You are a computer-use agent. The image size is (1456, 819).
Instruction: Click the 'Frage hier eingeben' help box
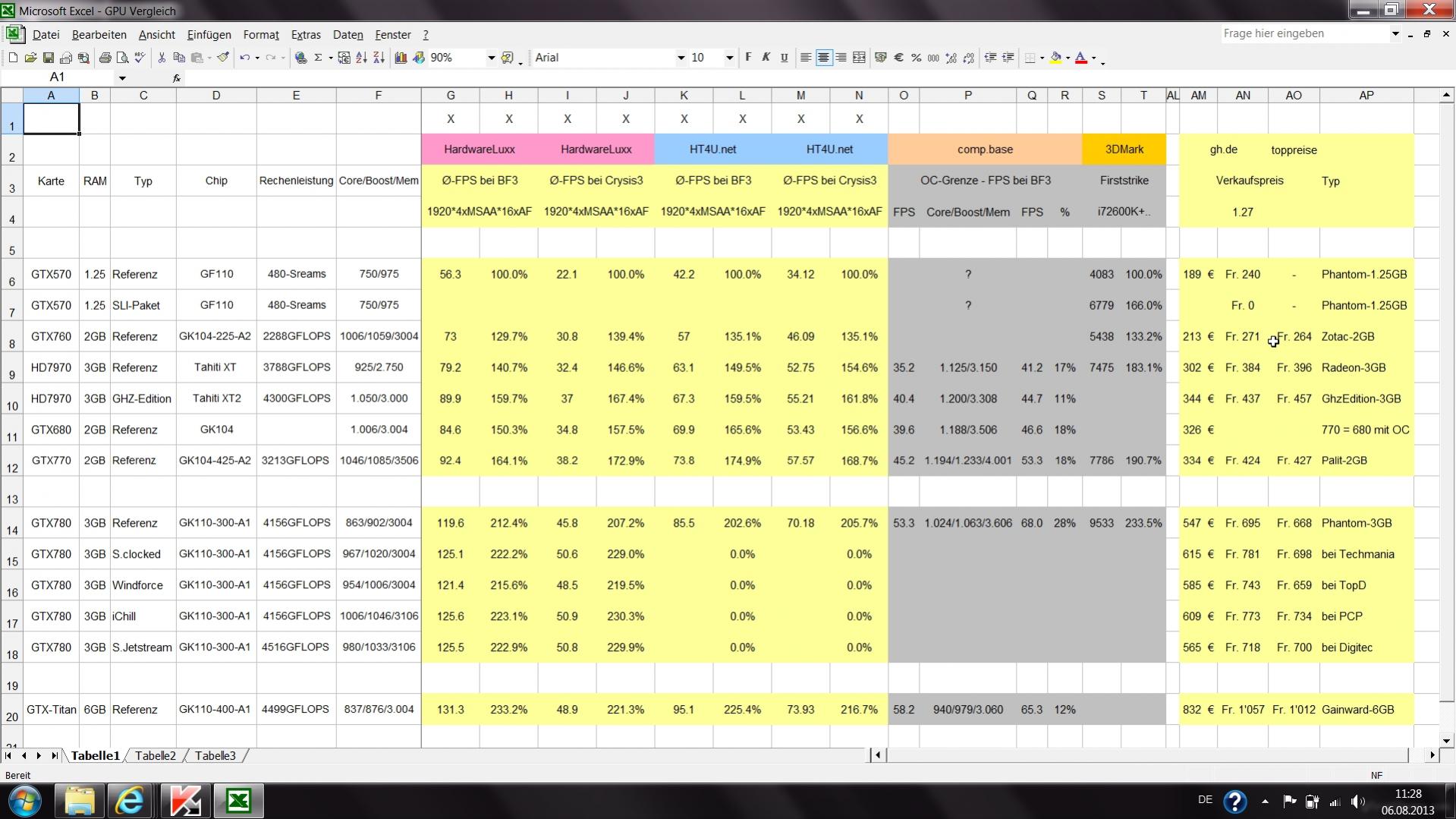click(1305, 33)
